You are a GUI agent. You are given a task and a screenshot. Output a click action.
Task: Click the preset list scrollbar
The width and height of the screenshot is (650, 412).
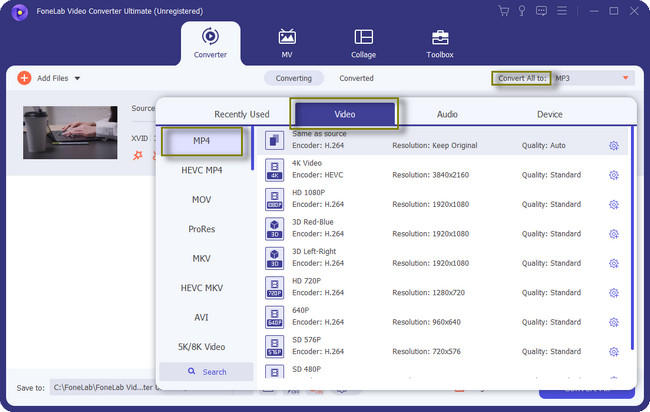tap(632, 238)
